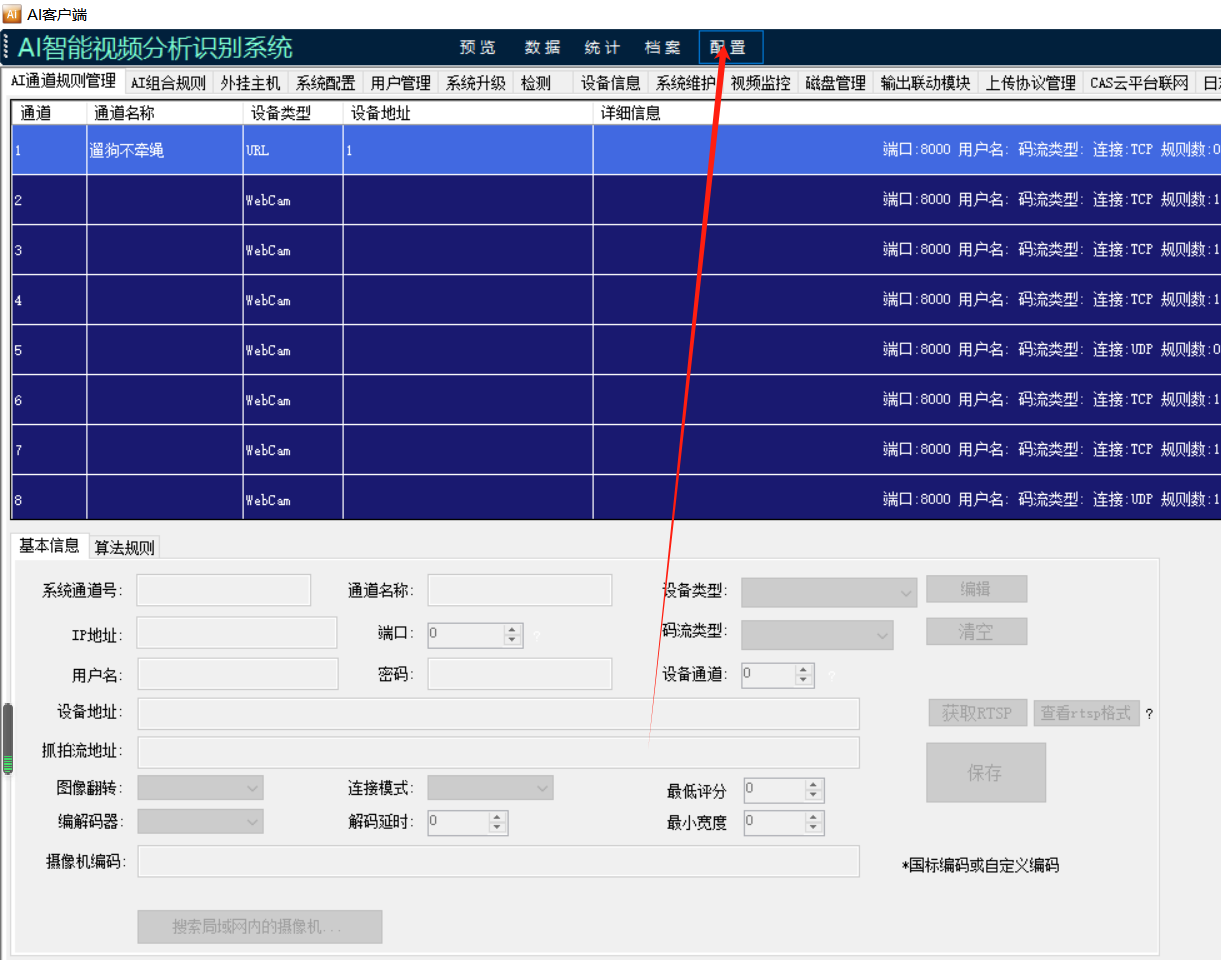This screenshot has width=1221, height=960.
Task: Click the 详细信息 column header
Action: 907,113
